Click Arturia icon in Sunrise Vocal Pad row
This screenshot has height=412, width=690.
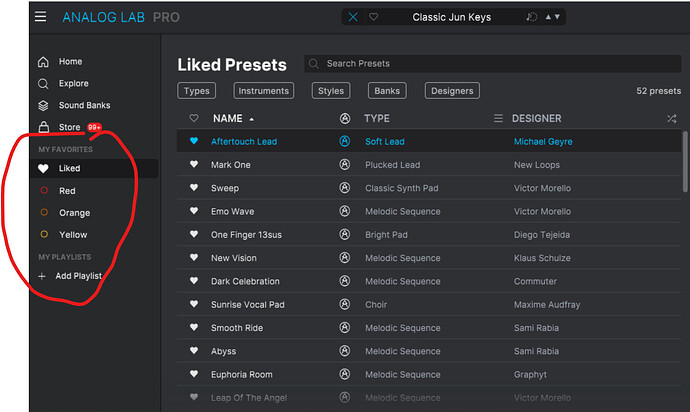point(345,304)
